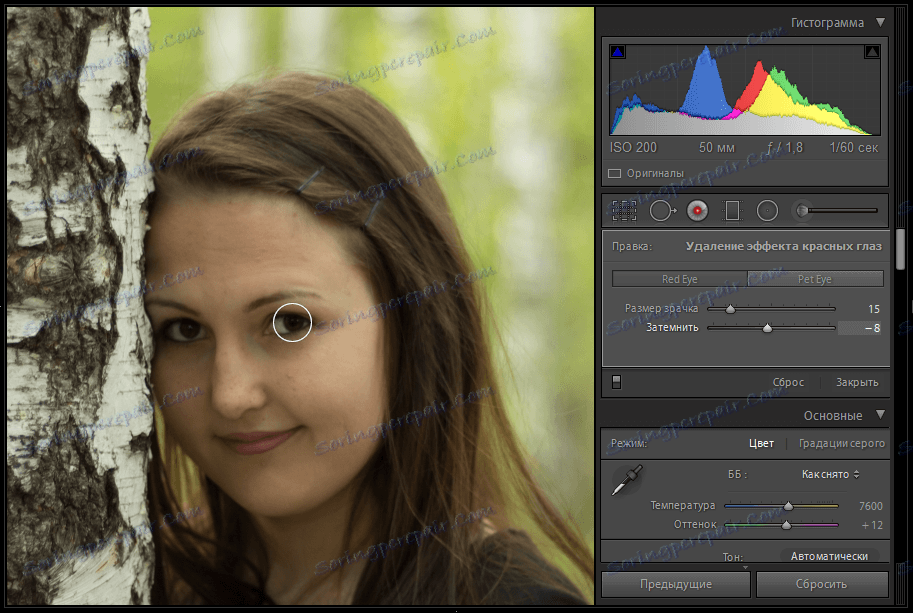Click the Затемнить slider handle

coord(768,327)
